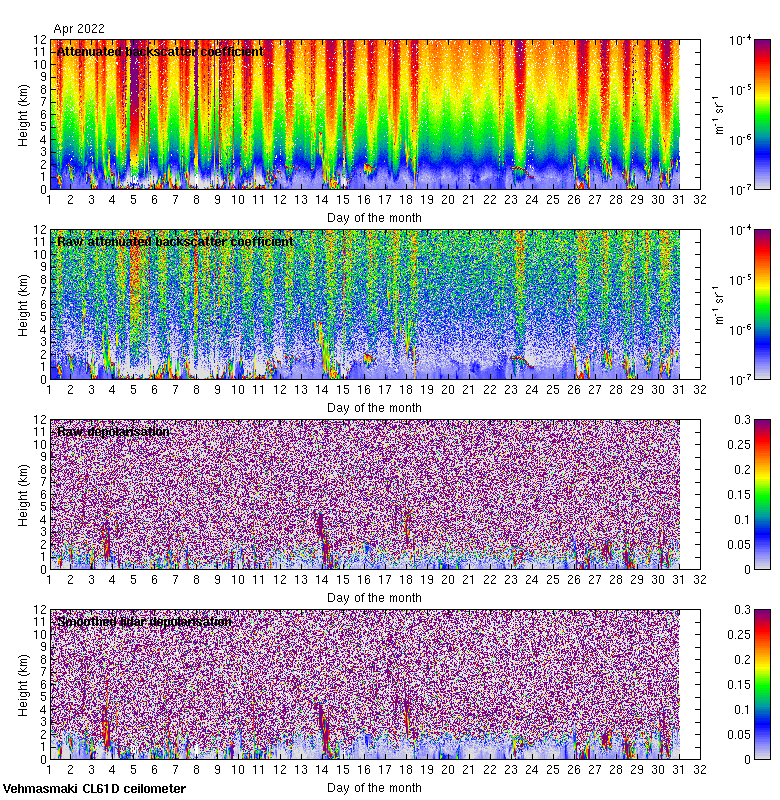Viewport: 780px width, 800px height.
Task: Click the raw backscatter panel's color bar
Action: click(x=762, y=304)
